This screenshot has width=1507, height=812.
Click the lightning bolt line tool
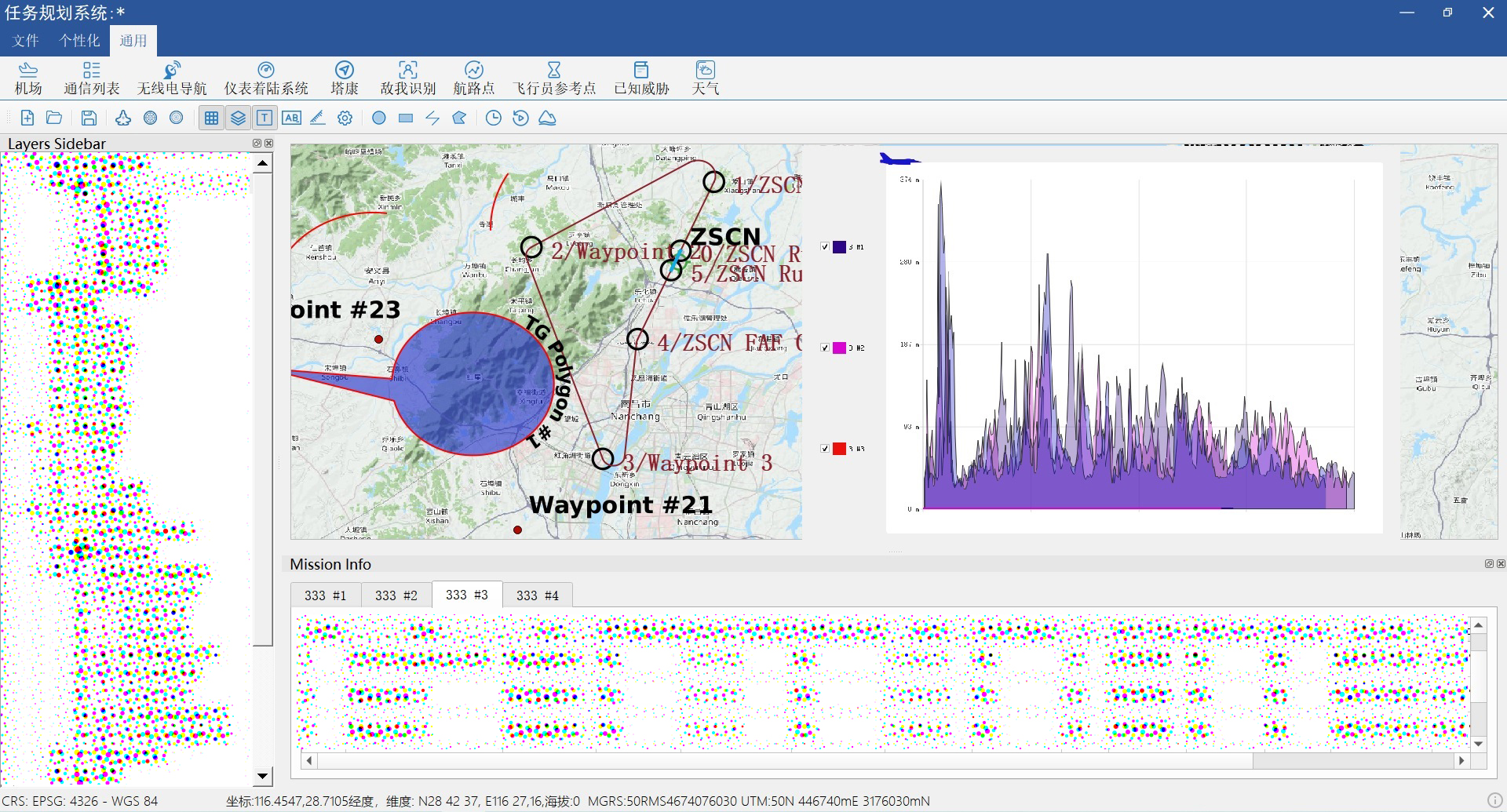click(x=432, y=118)
